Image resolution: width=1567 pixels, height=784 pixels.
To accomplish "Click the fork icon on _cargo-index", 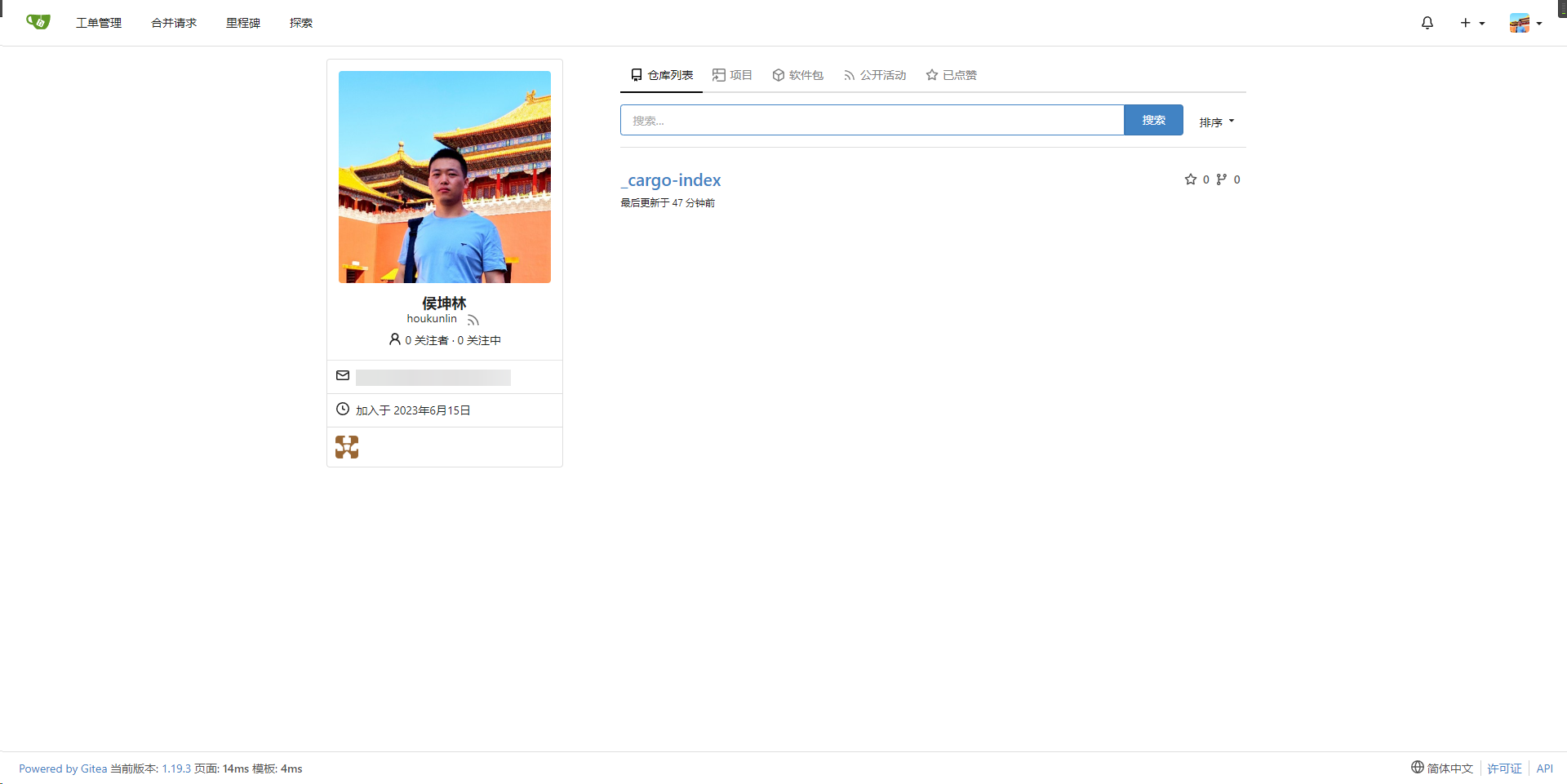I will click(x=1222, y=179).
